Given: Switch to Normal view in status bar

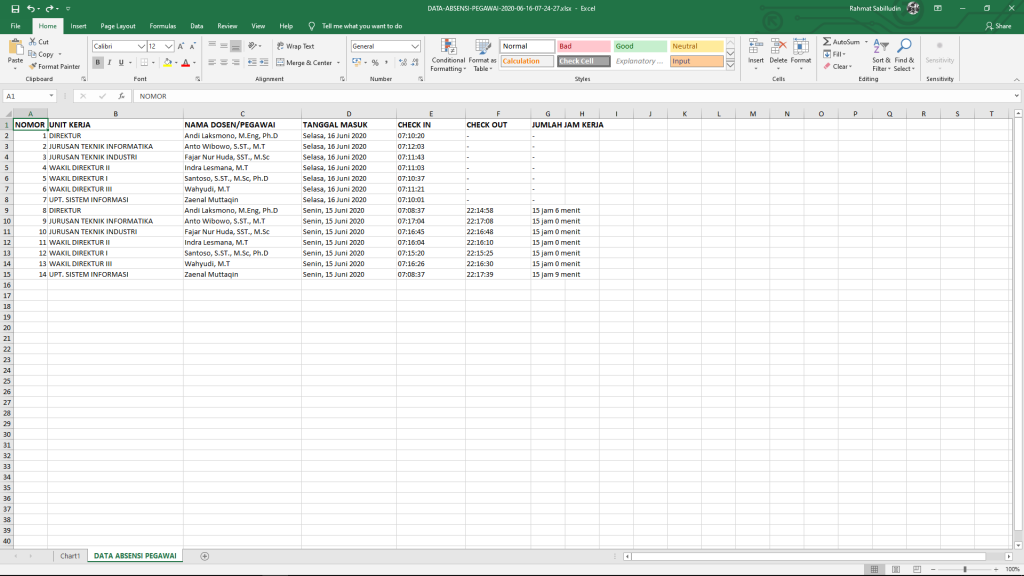Looking at the screenshot, I should tap(874, 569).
